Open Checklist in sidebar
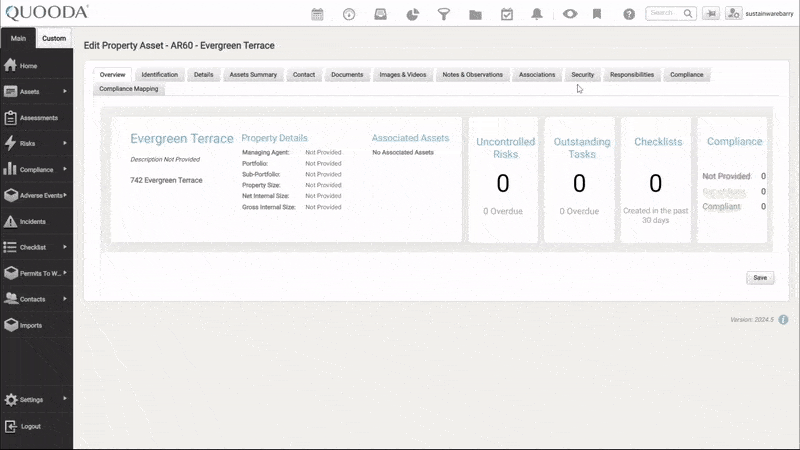This screenshot has height=450, width=800. (33, 247)
